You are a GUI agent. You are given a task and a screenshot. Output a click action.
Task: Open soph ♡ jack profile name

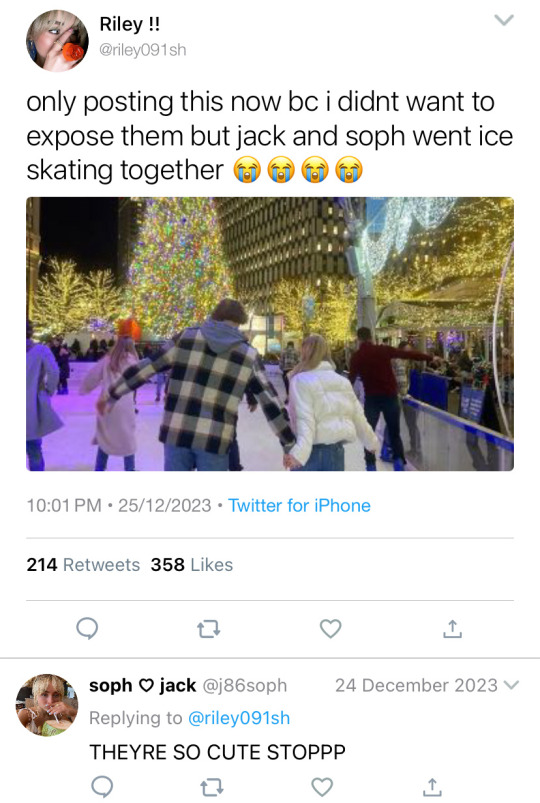pyautogui.click(x=142, y=685)
